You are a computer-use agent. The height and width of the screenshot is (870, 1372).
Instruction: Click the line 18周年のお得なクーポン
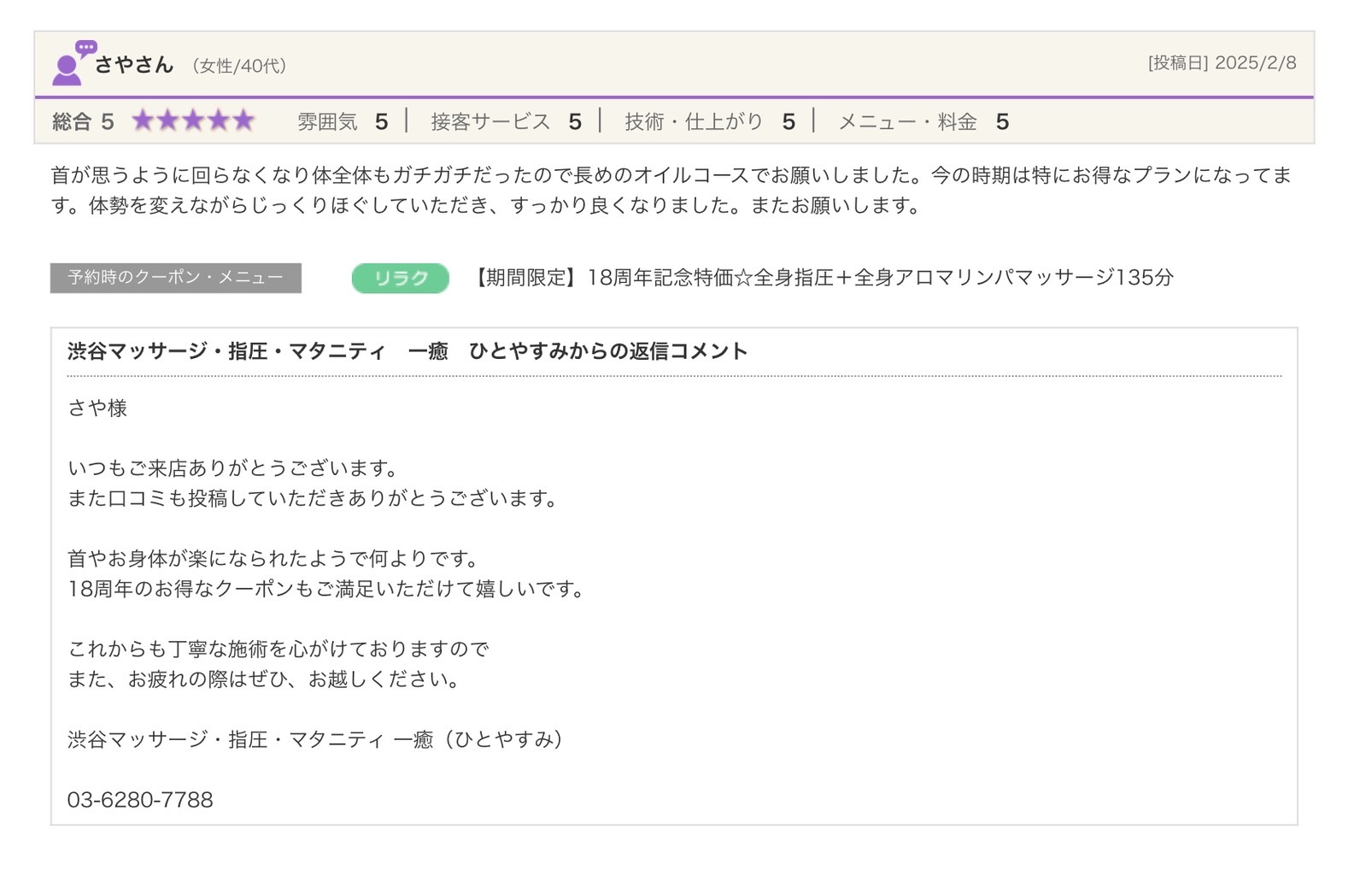pos(326,589)
